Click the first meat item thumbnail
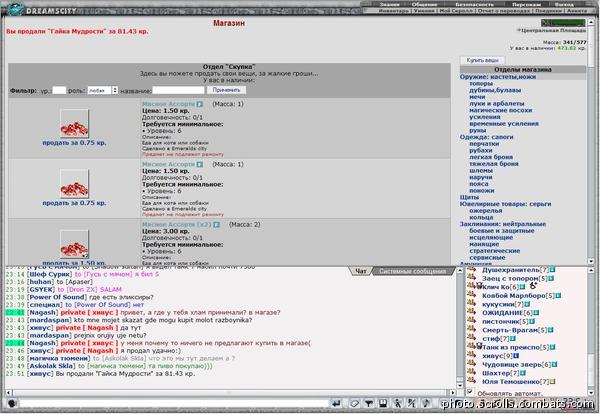 pos(74,124)
